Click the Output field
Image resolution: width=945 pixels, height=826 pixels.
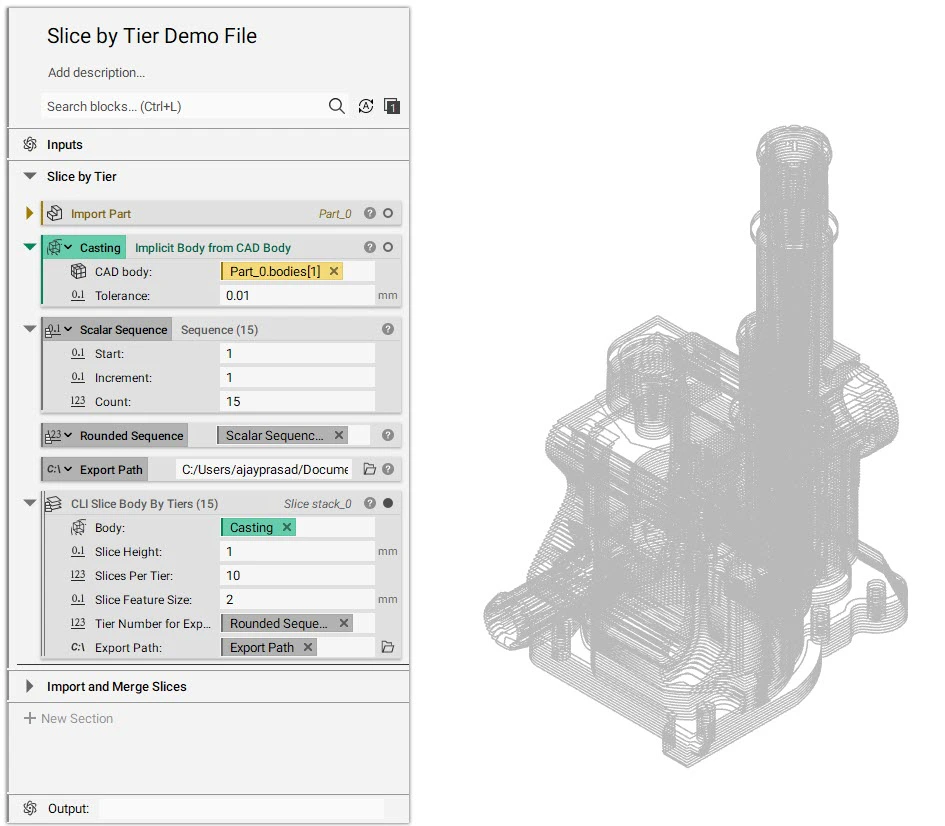pyautogui.click(x=241, y=808)
